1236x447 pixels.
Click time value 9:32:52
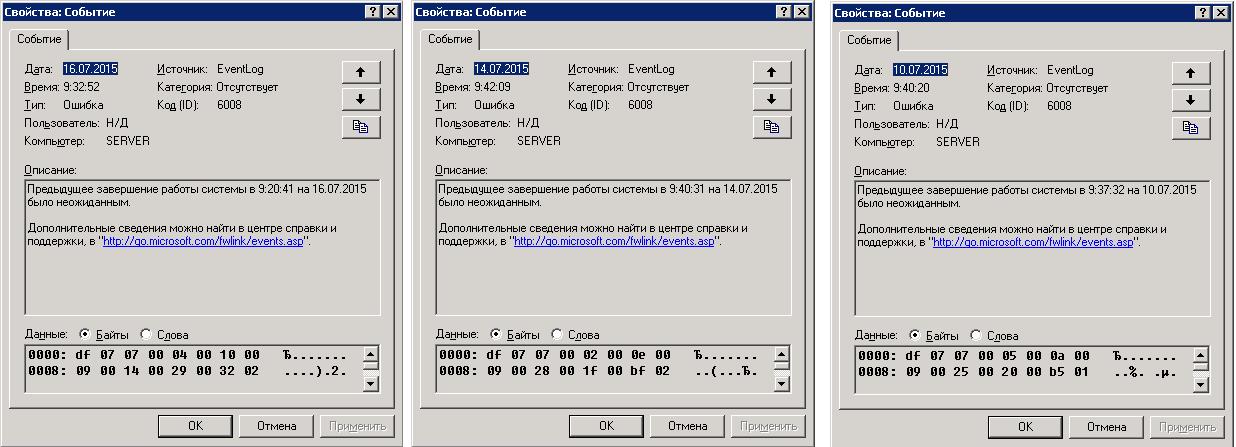pos(83,87)
